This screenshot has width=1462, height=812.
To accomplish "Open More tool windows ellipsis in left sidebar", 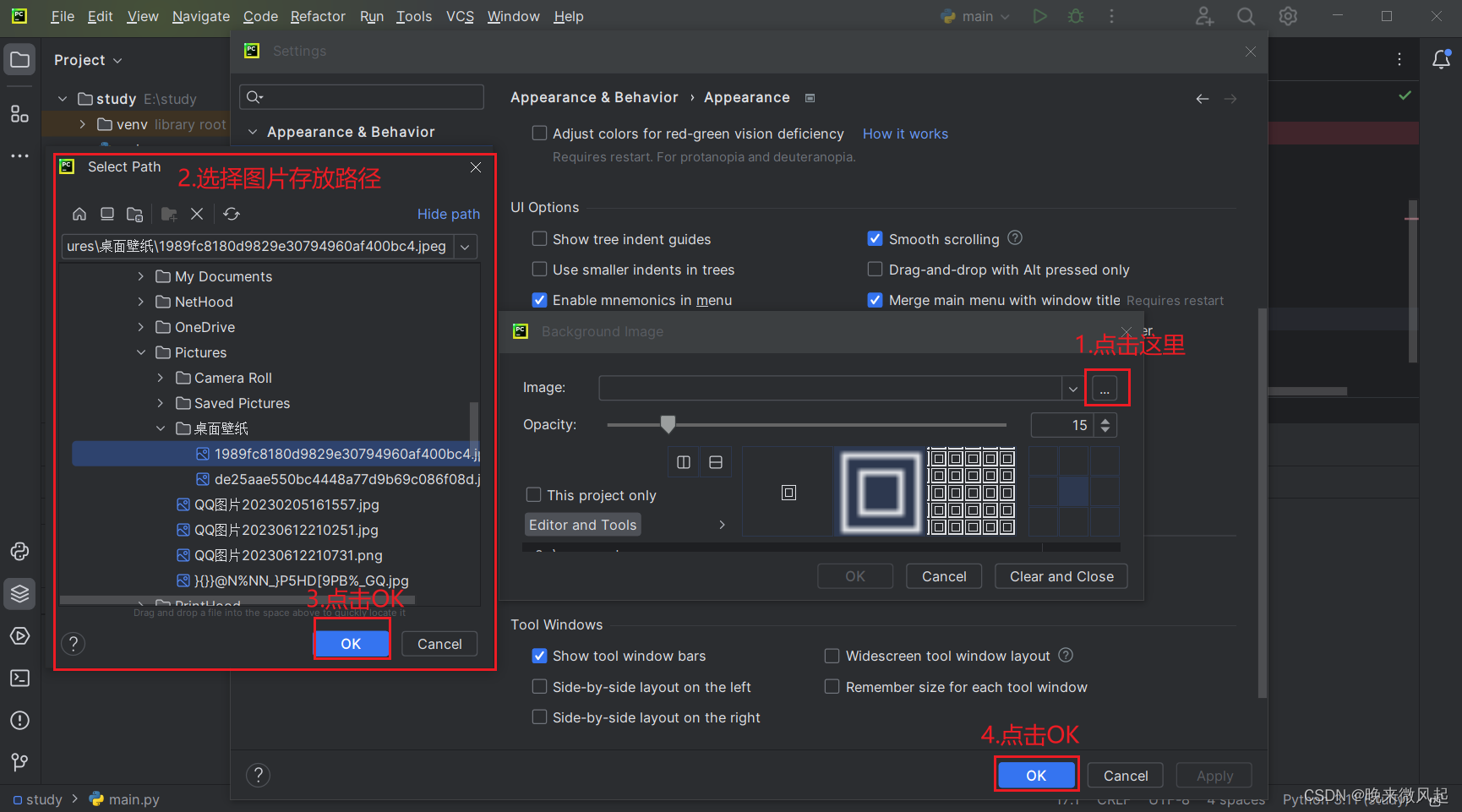I will point(19,156).
